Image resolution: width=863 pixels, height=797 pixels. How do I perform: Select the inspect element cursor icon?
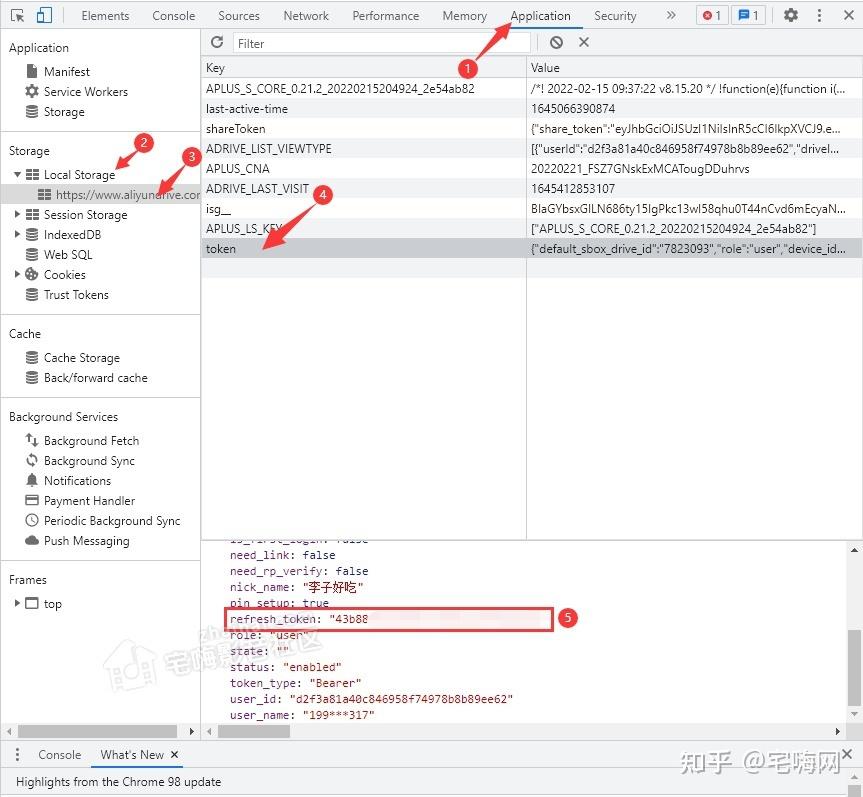pos(17,15)
